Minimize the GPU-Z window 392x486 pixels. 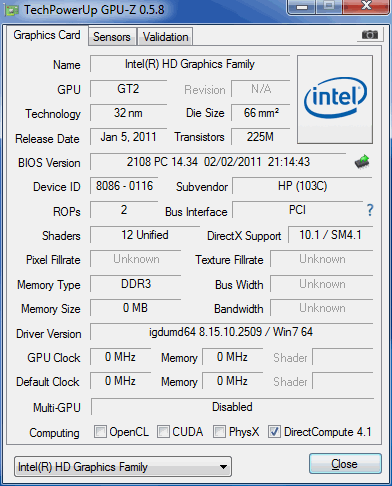tap(302, 7)
